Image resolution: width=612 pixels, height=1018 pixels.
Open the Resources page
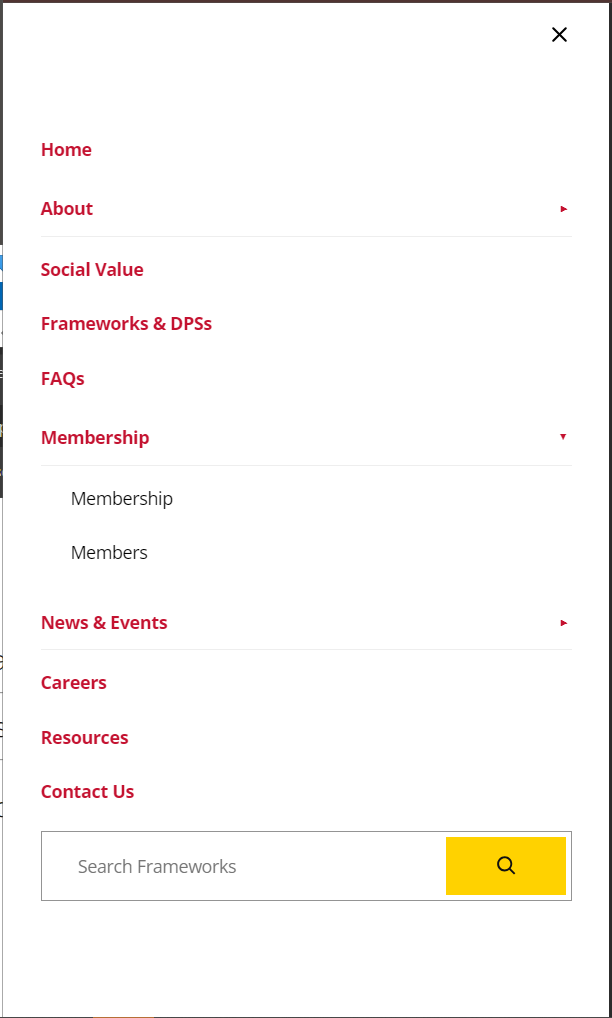(x=84, y=737)
